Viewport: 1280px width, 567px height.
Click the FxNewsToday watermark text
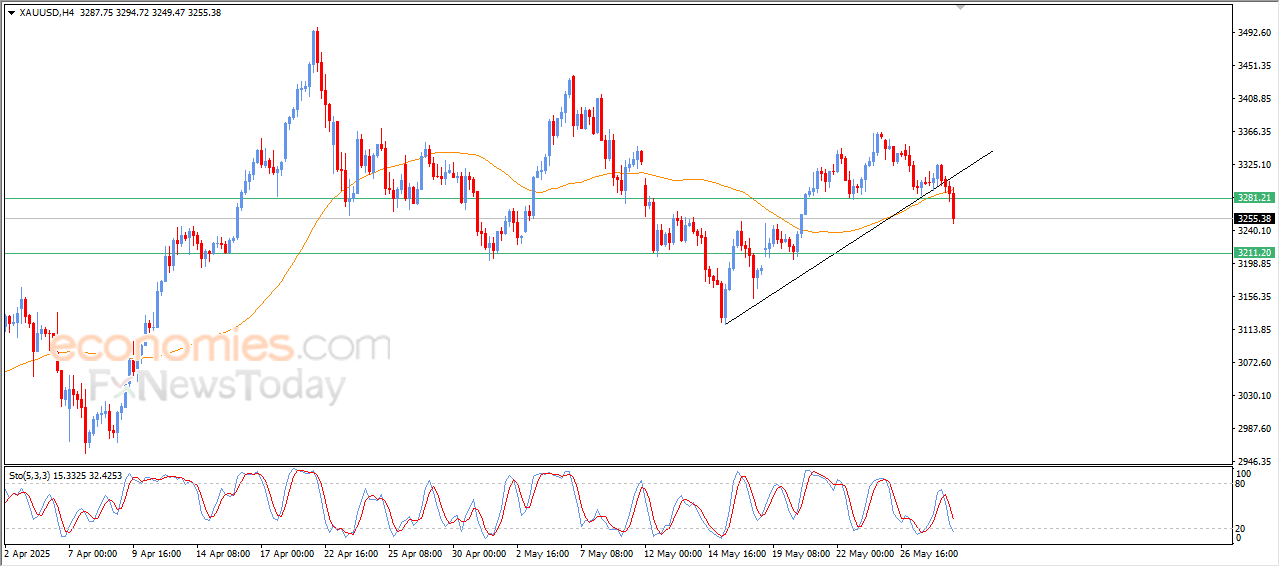(x=218, y=386)
